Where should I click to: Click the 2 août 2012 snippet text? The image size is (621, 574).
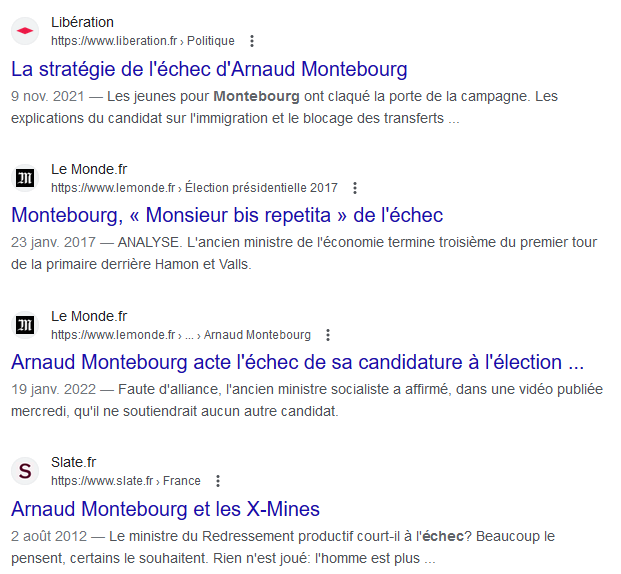(x=268, y=547)
